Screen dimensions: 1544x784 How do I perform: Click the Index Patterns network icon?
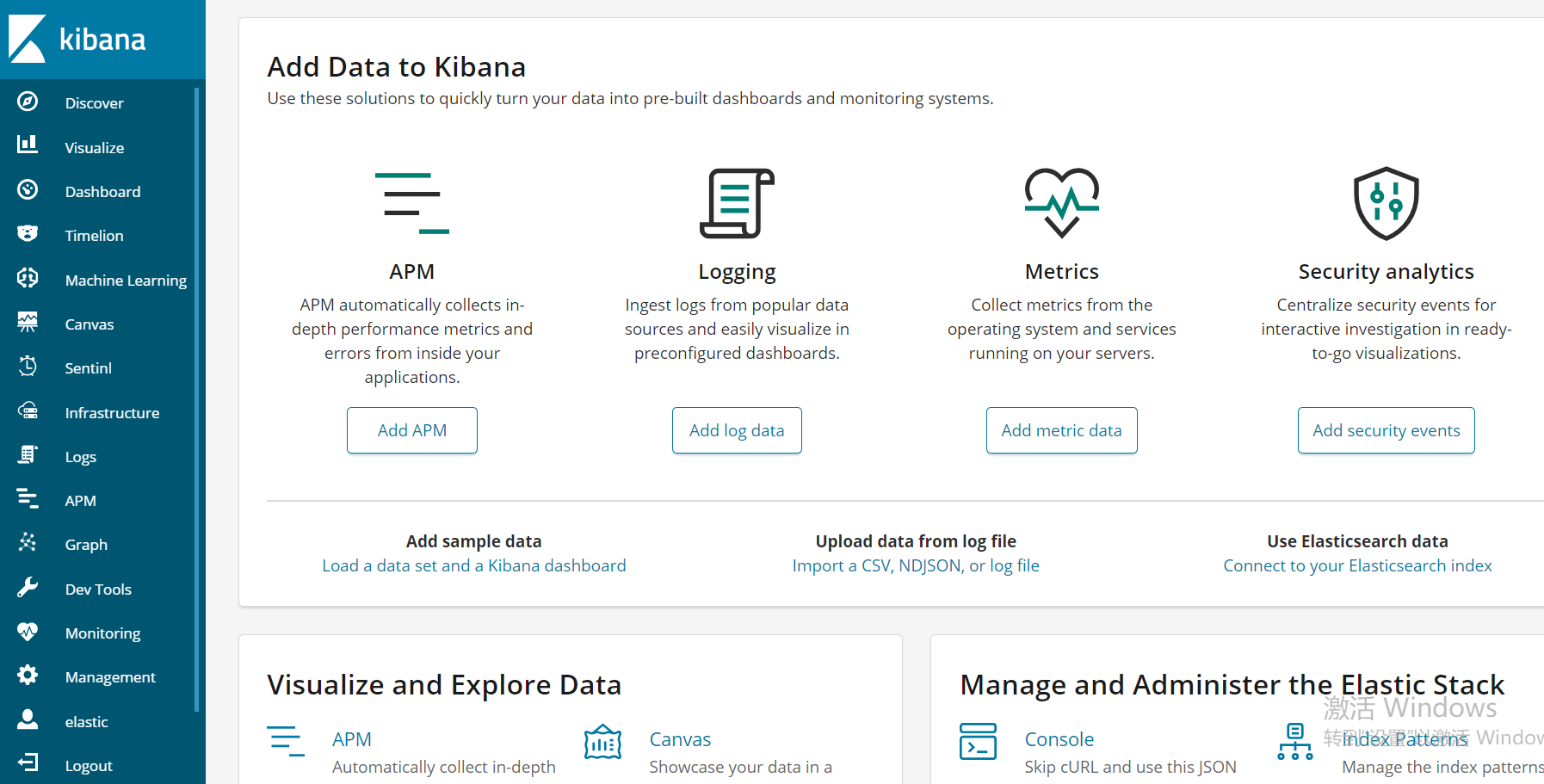pyautogui.click(x=1295, y=742)
